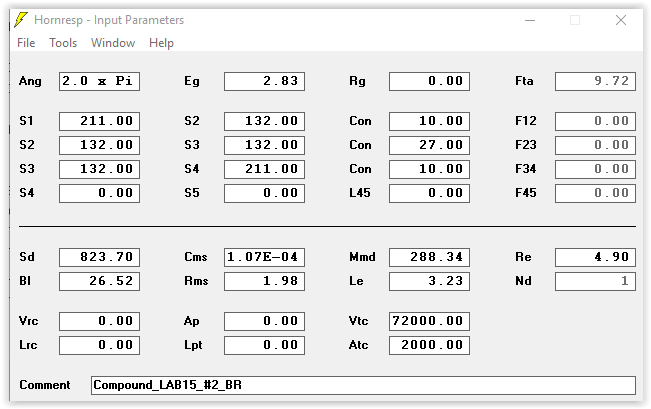The height and width of the screenshot is (409, 651).
Task: Click the Vrc input field
Action: point(99,321)
